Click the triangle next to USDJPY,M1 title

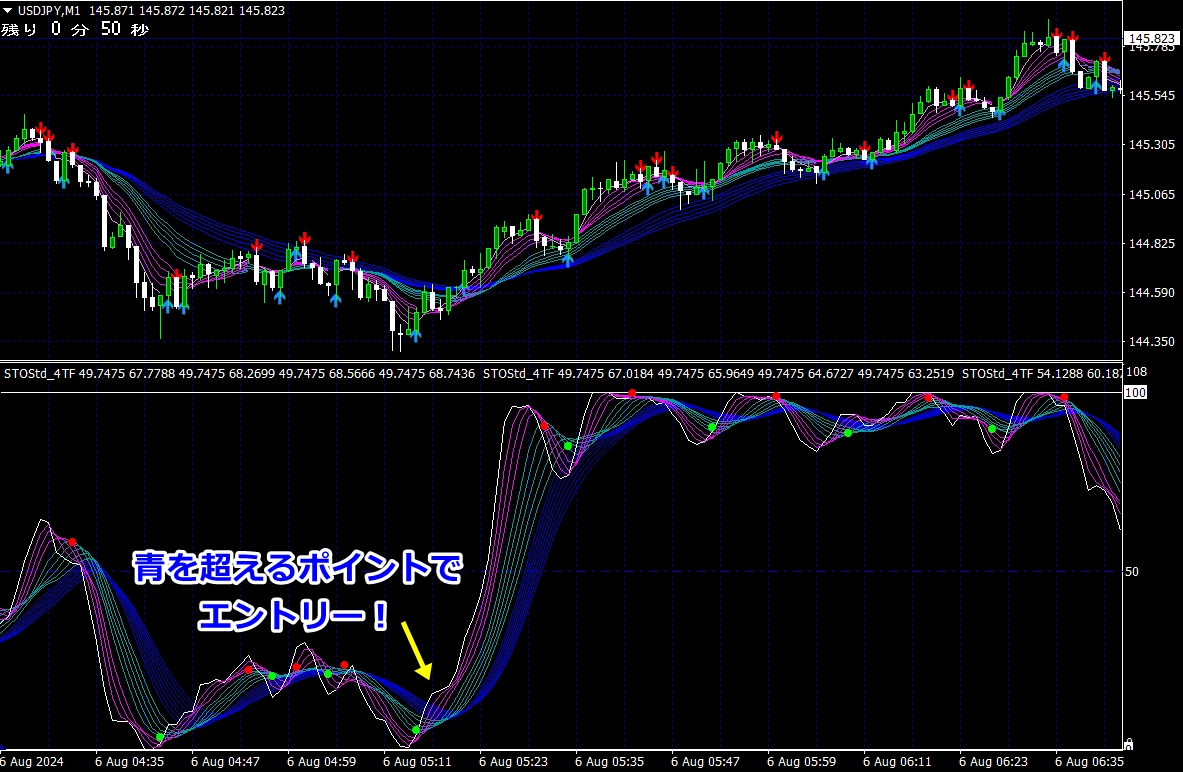click(x=8, y=9)
